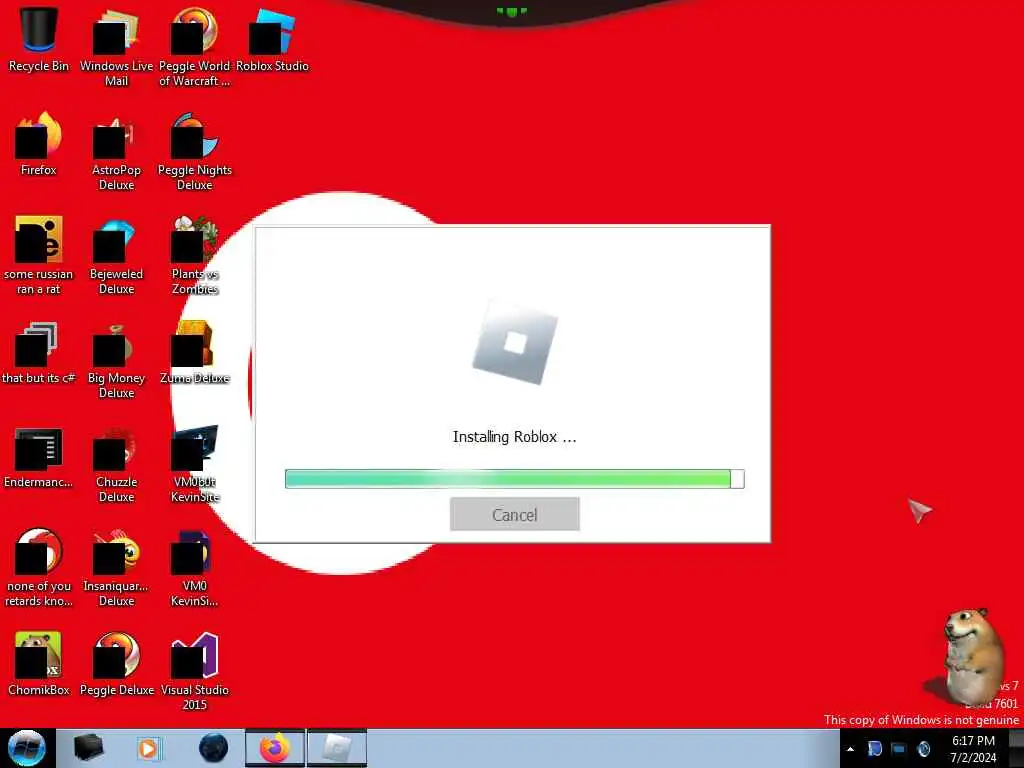Open the dark globe taskbar icon

[213, 748]
